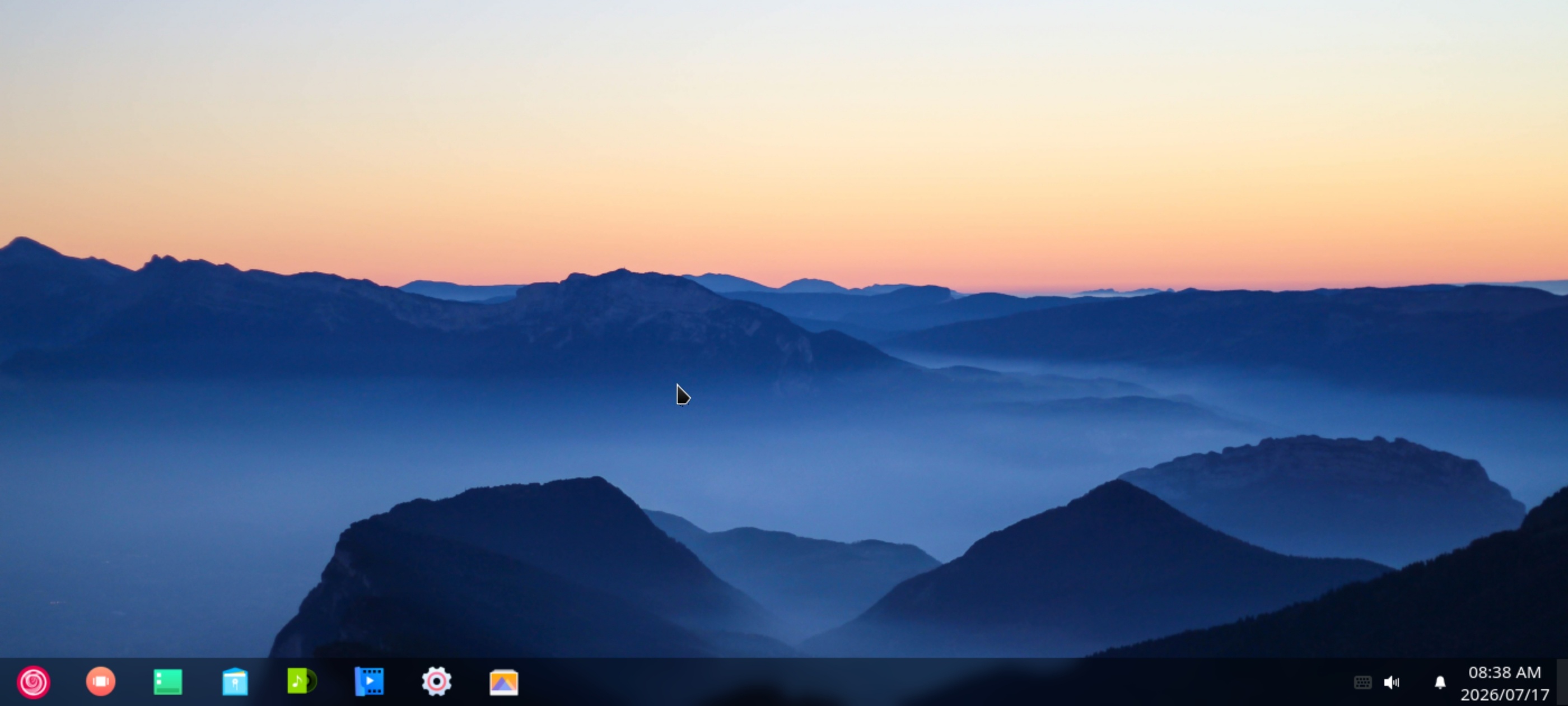
Task: Open the light-blue archive package app
Action: [235, 682]
